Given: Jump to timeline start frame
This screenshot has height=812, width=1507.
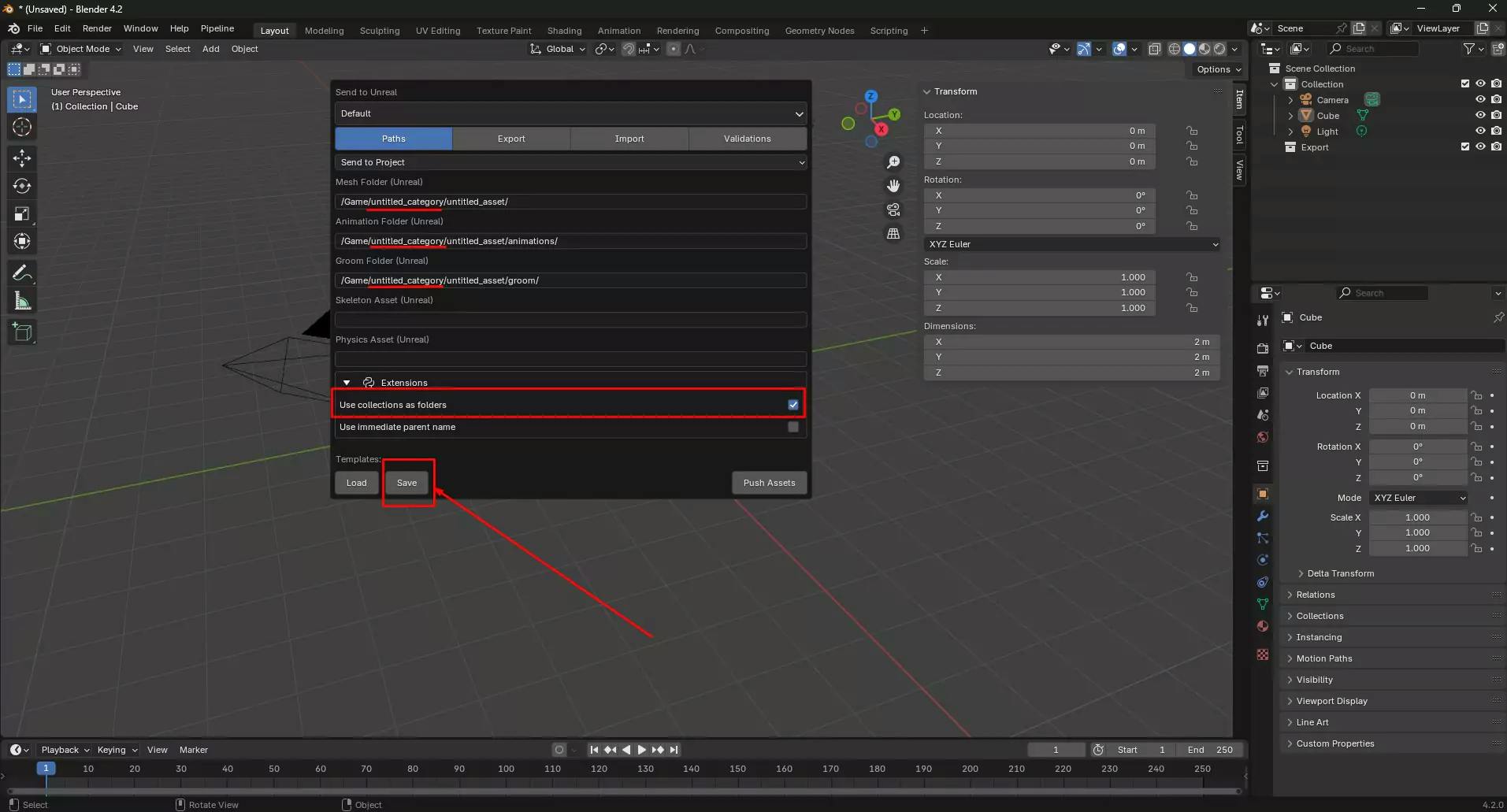Looking at the screenshot, I should pyautogui.click(x=594, y=750).
